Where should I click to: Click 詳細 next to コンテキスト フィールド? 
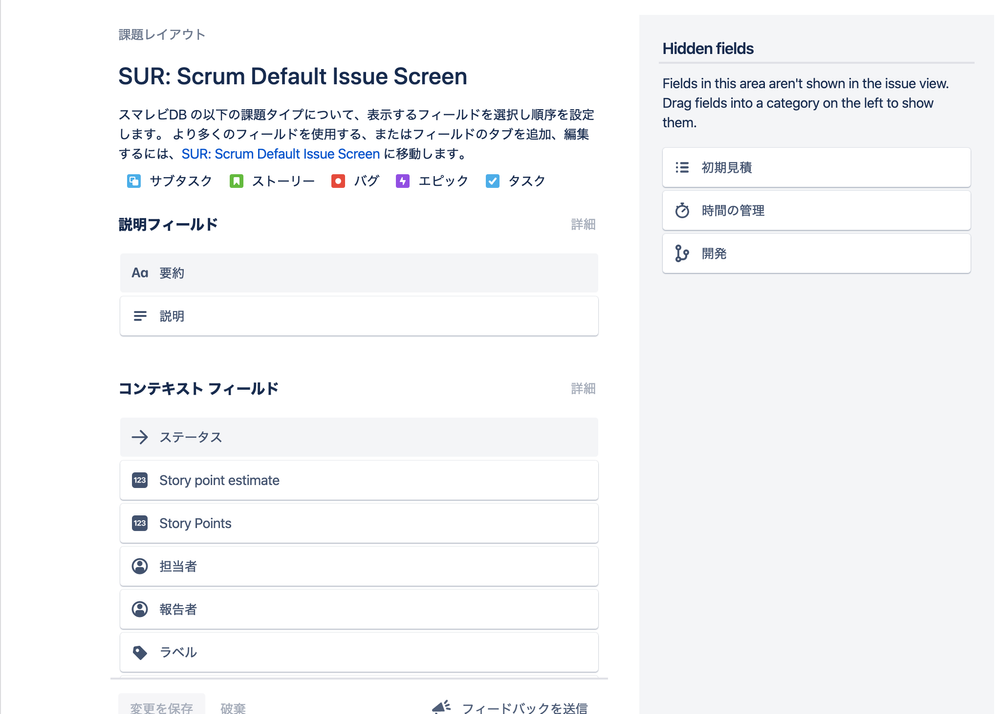(x=583, y=389)
